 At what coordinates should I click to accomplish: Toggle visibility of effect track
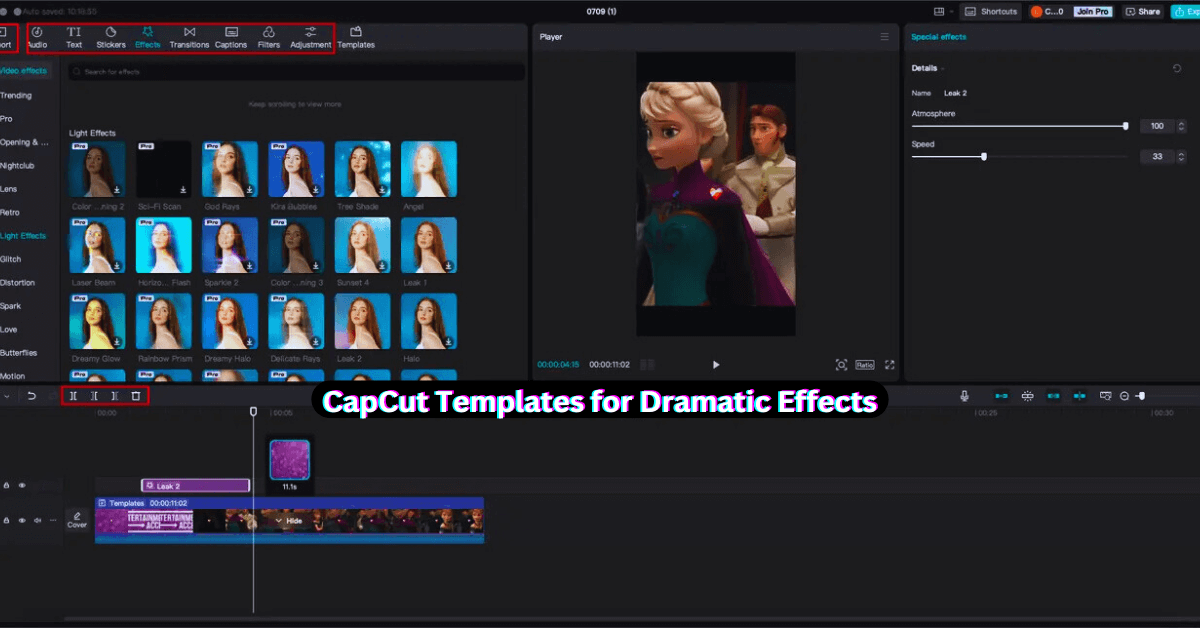22,485
